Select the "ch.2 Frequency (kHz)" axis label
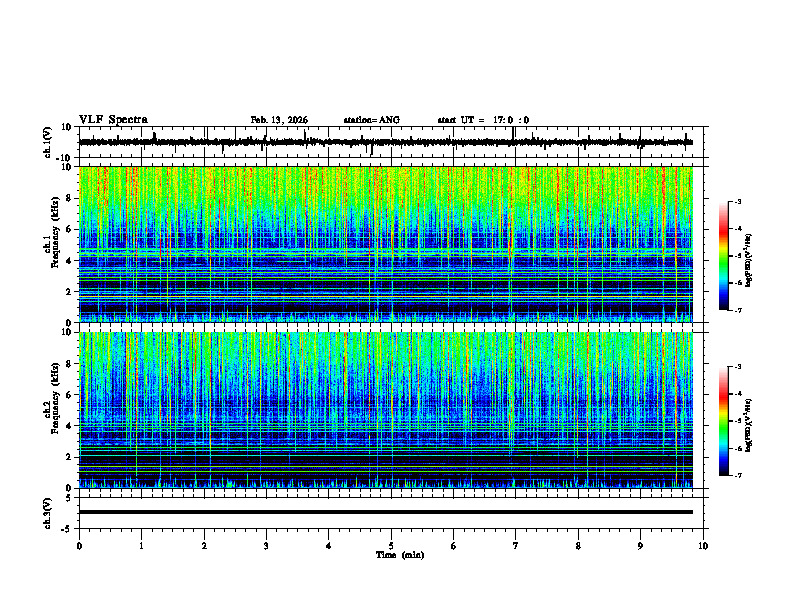Image resolution: width=792 pixels, height=612 pixels. pos(51,399)
